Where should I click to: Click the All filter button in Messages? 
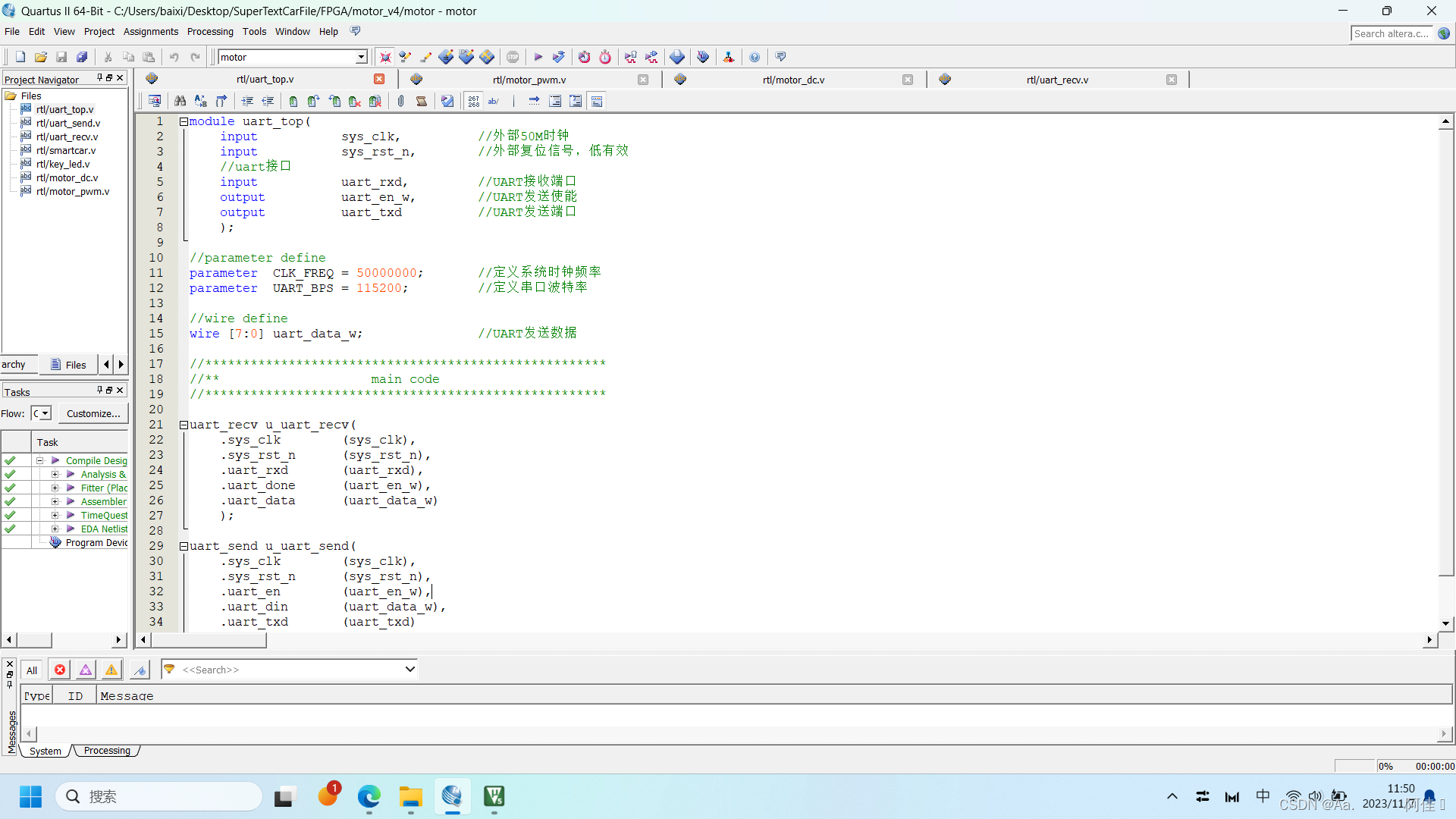coord(31,670)
